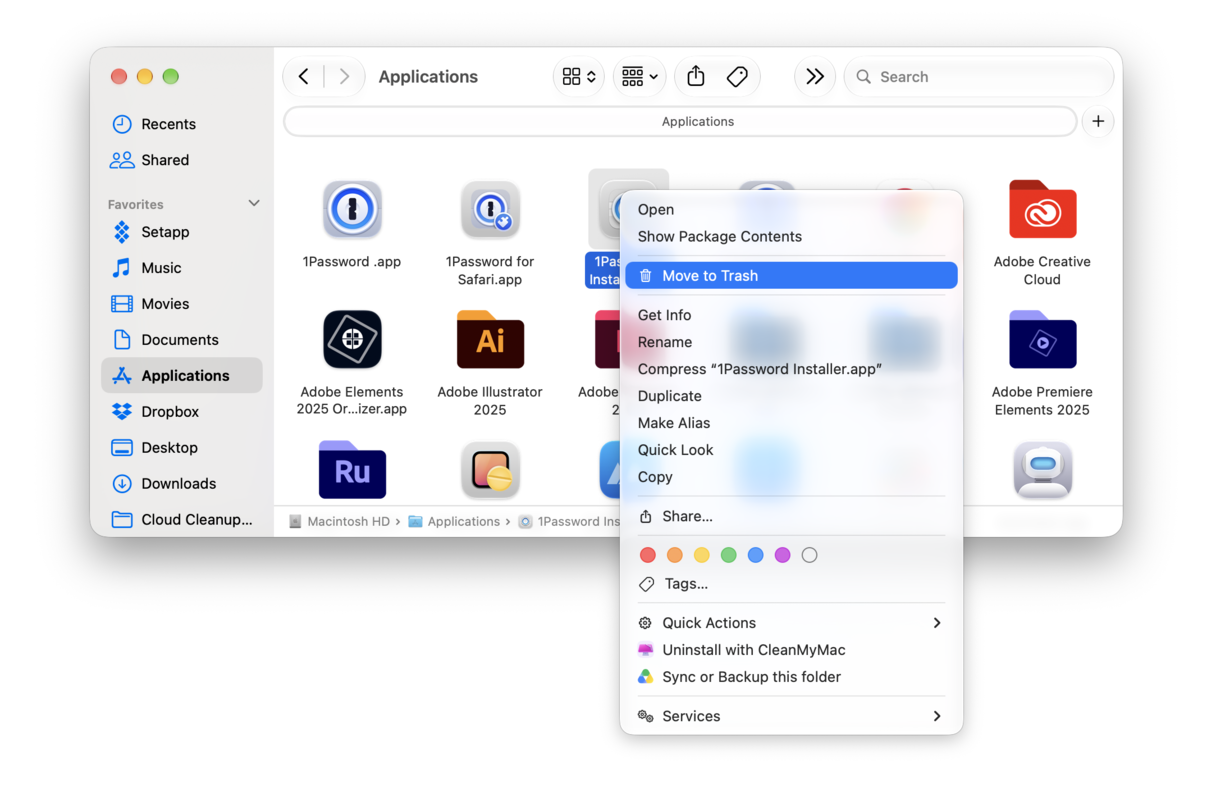Click the Share toolbar icon
The width and height of the screenshot is (1216, 801).
click(x=696, y=76)
